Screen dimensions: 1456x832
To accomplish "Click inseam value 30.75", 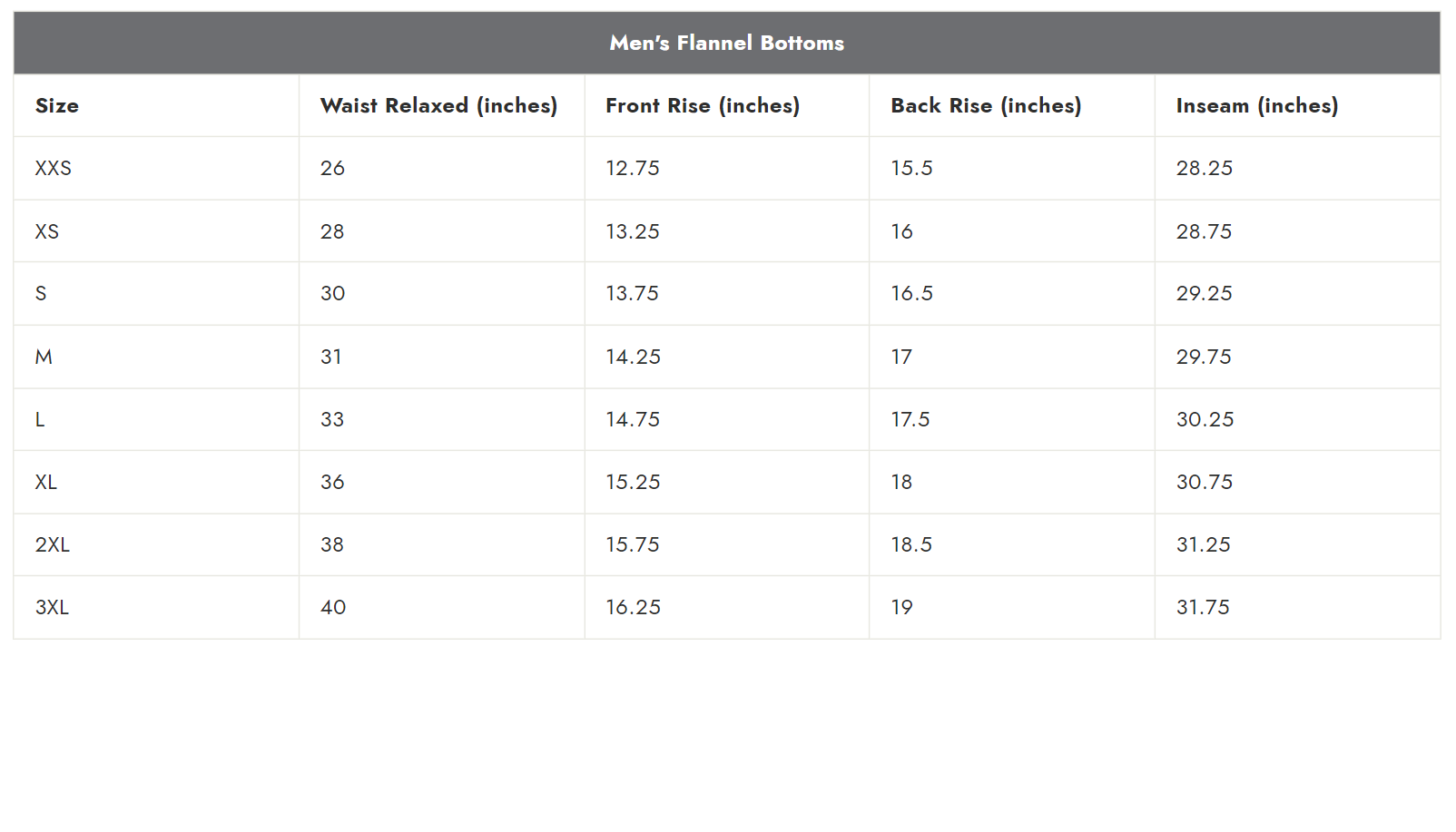I will click(1205, 482).
